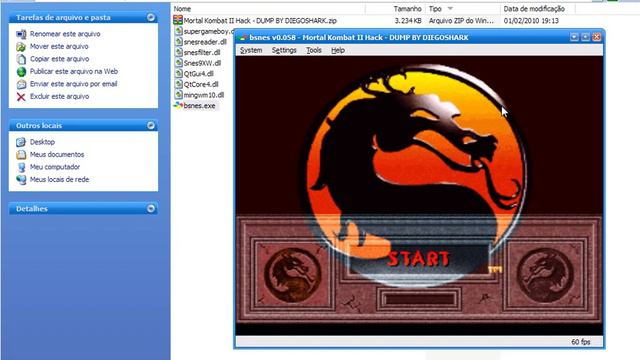
Task: Click the Tipo column sort arrow
Action: tap(450, 9)
